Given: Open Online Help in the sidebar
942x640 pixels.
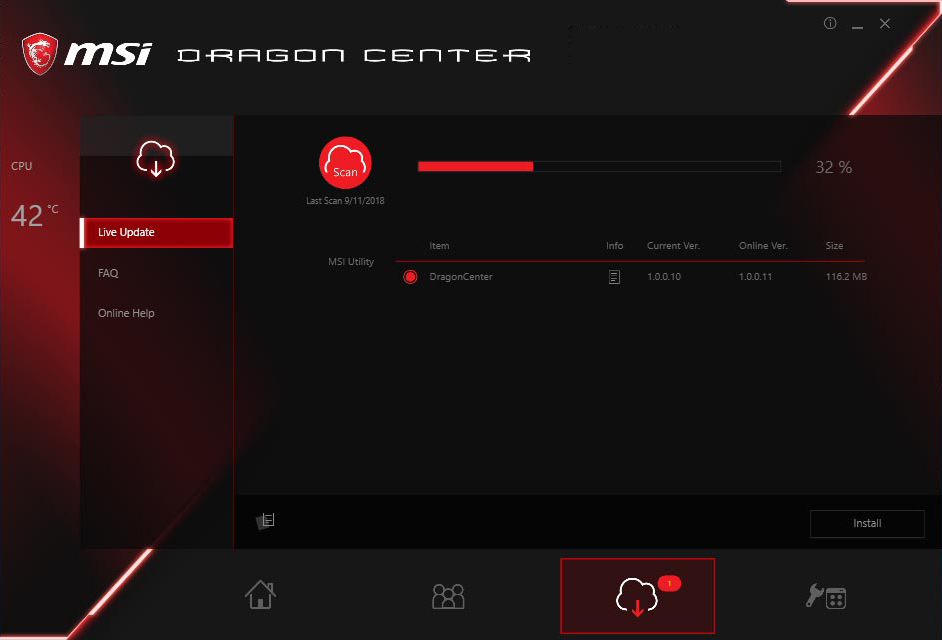Looking at the screenshot, I should click(126, 313).
